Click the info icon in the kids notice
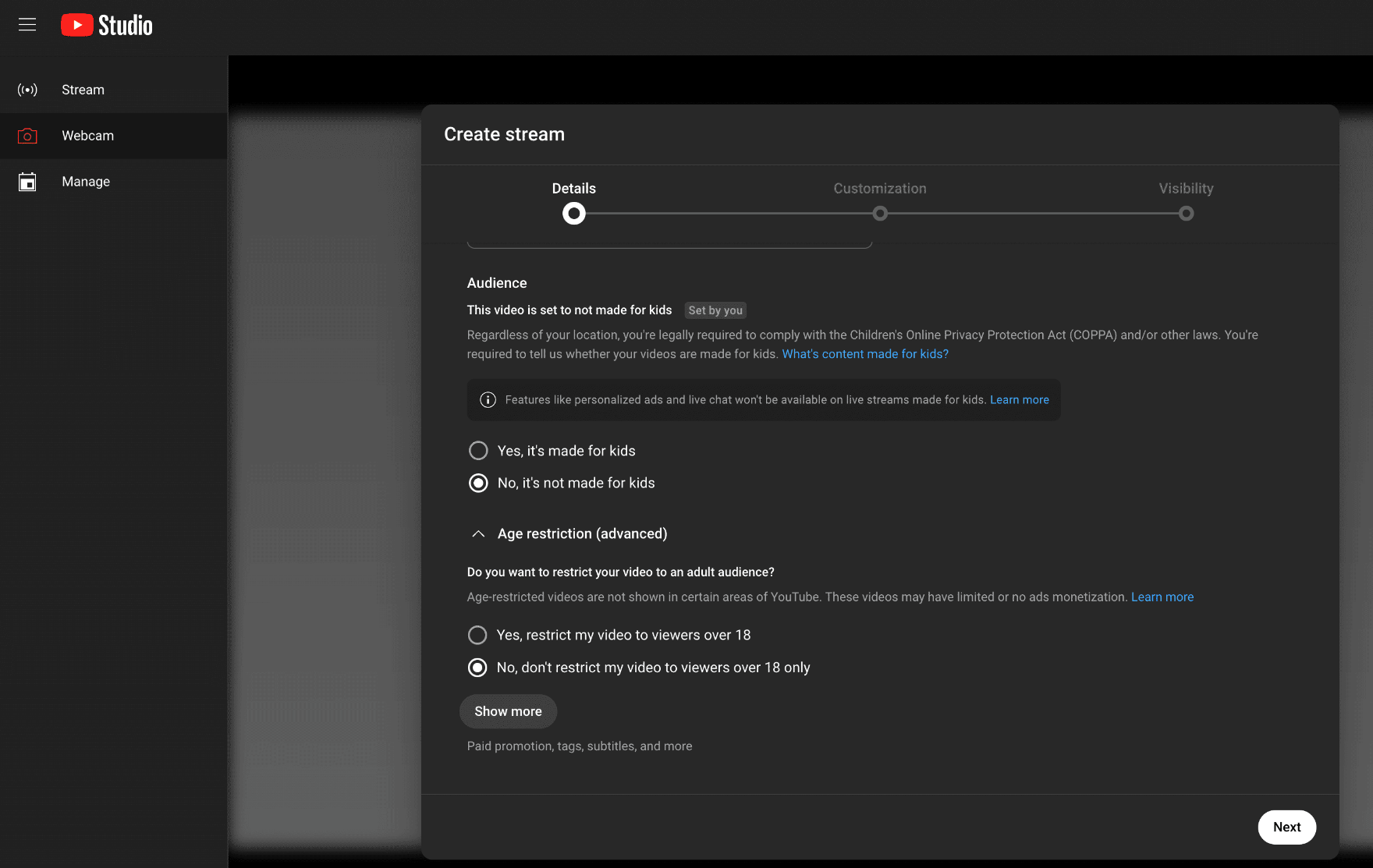Image resolution: width=1373 pixels, height=868 pixels. pos(488,399)
